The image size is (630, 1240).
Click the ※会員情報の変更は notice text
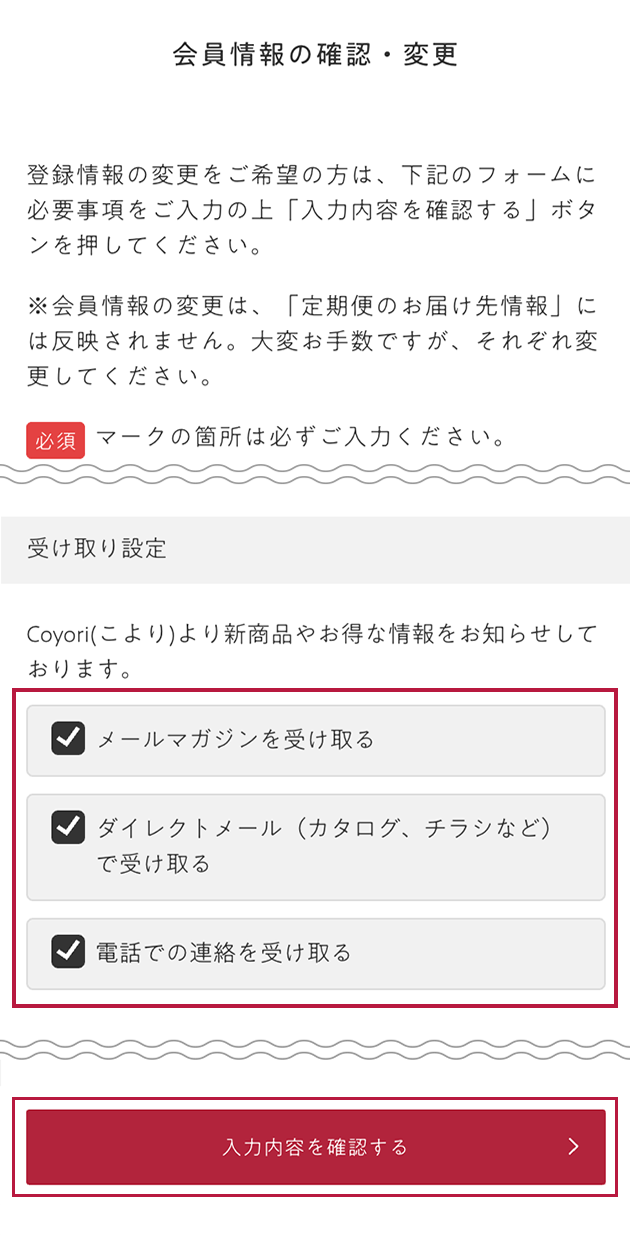[312, 343]
